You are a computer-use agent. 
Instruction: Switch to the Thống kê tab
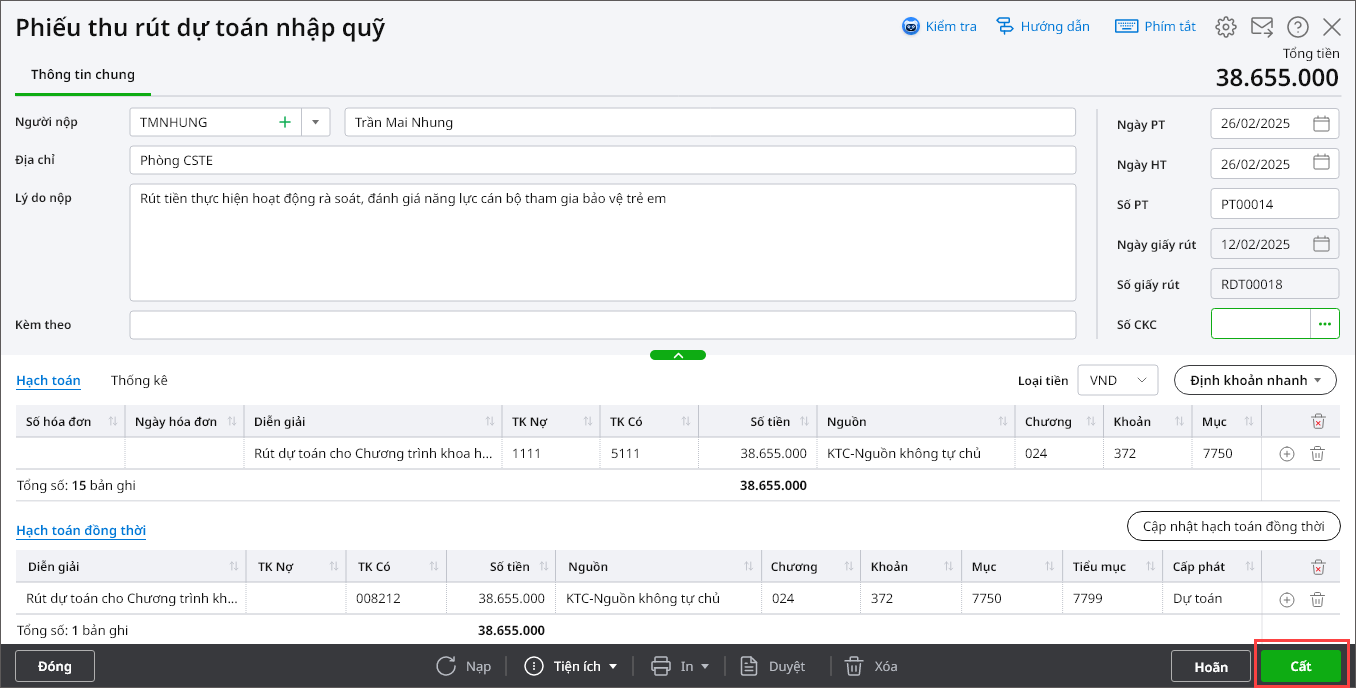139,380
